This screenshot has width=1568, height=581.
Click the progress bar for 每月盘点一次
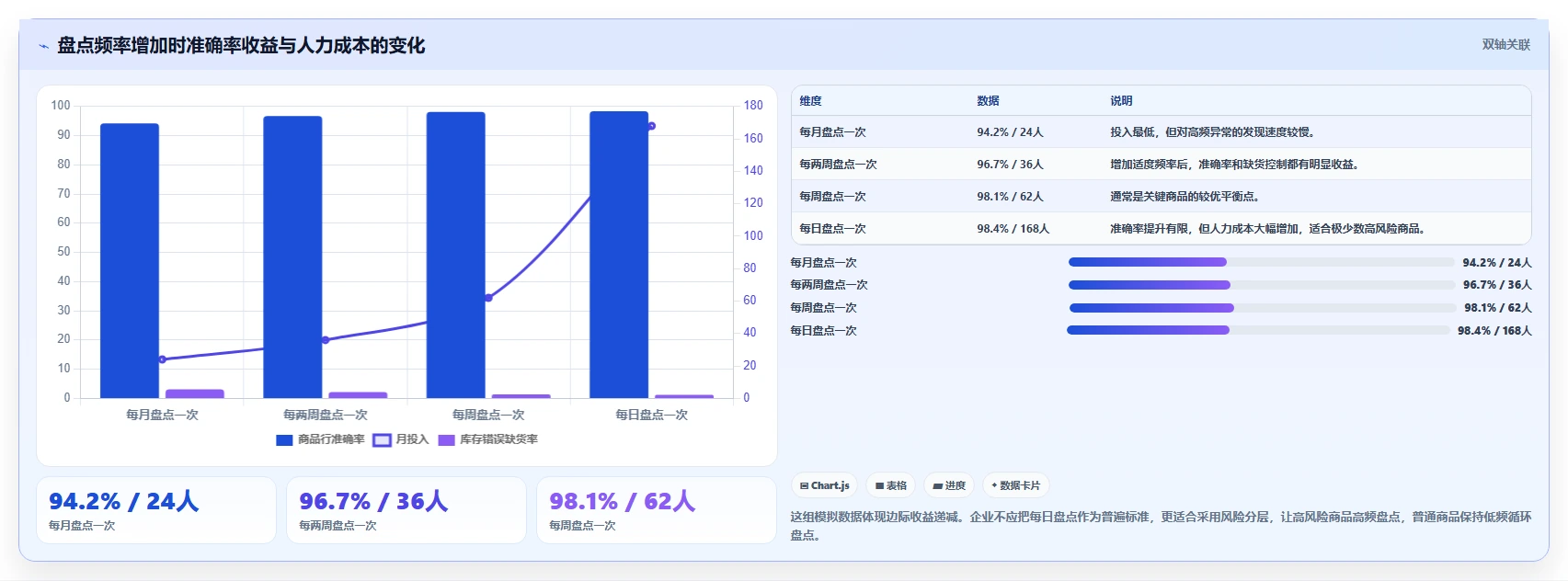coord(1262,262)
